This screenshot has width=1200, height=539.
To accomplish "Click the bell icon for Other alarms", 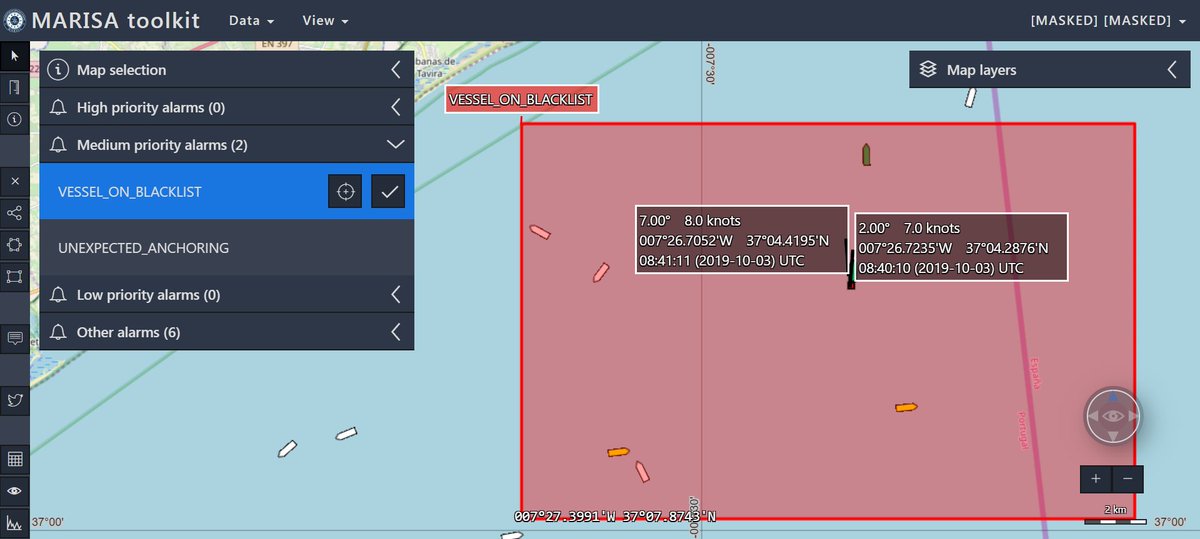I will (59, 332).
